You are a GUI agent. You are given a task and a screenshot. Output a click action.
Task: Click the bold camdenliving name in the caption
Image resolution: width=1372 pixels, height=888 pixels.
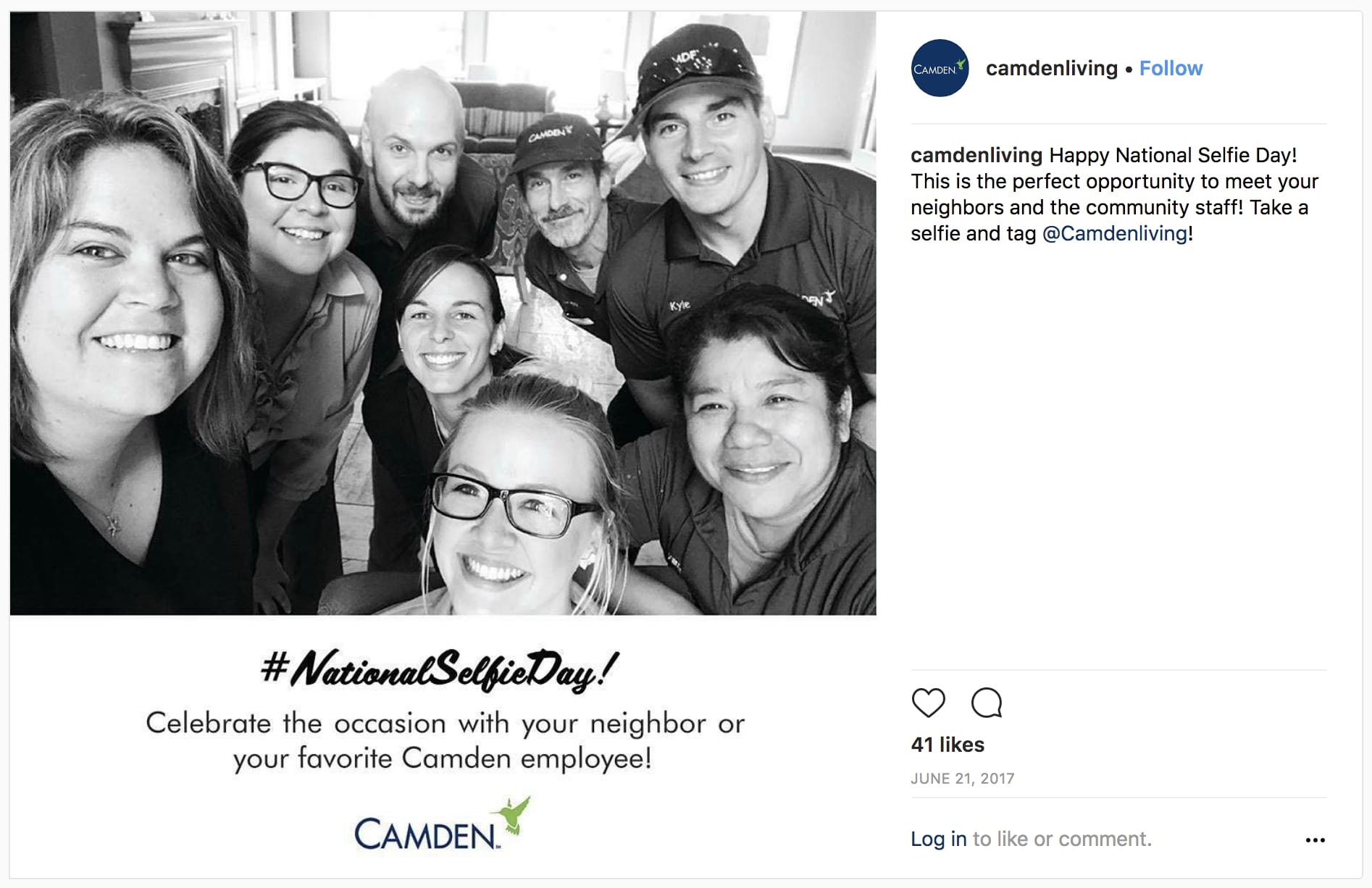pos(976,155)
